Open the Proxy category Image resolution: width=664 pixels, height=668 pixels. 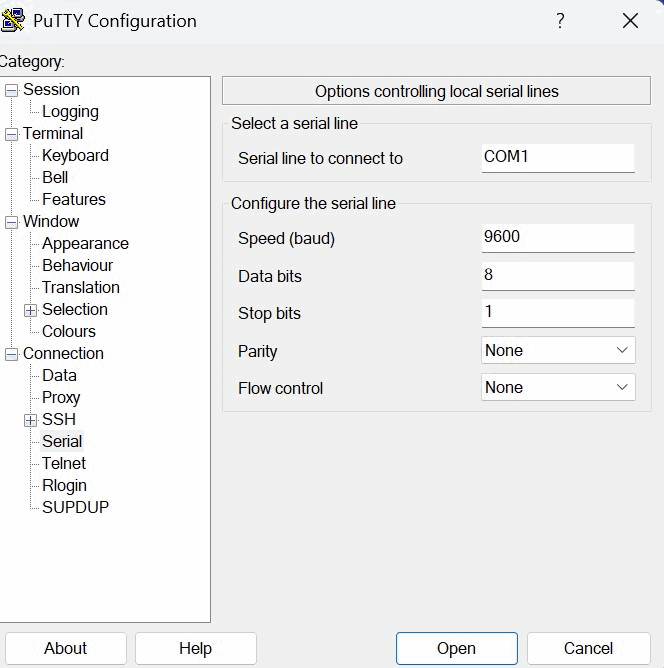61,398
